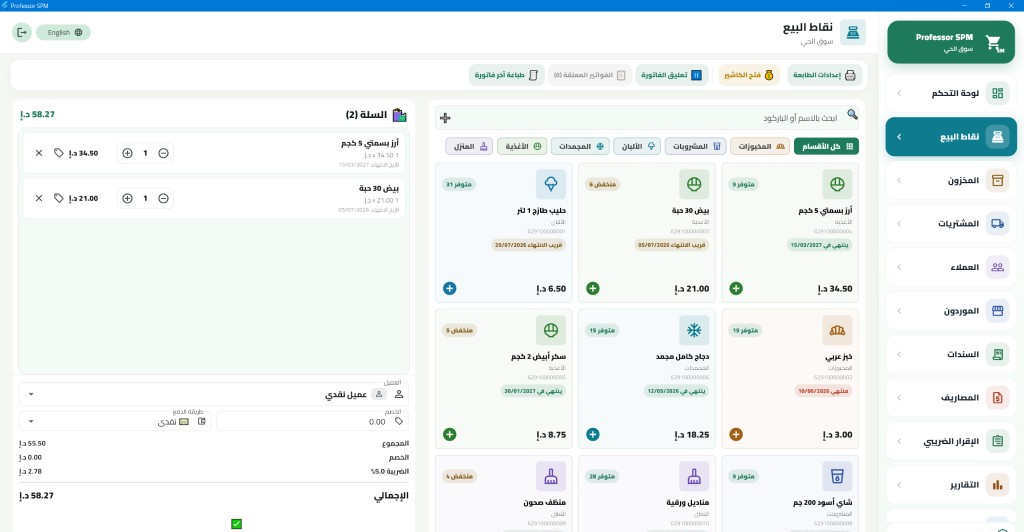This screenshot has height=532, width=1024.
Task: Click the منظف صحون product card
Action: (x=504, y=493)
